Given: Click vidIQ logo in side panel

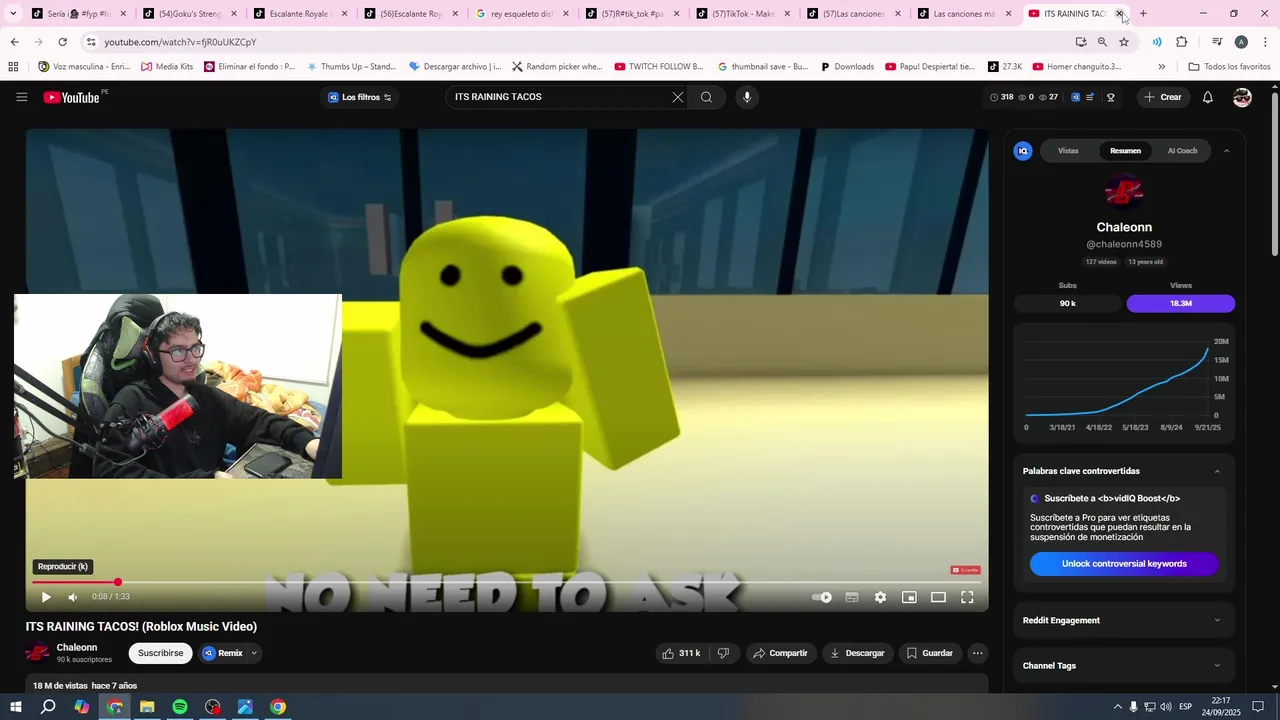Looking at the screenshot, I should [x=1022, y=151].
